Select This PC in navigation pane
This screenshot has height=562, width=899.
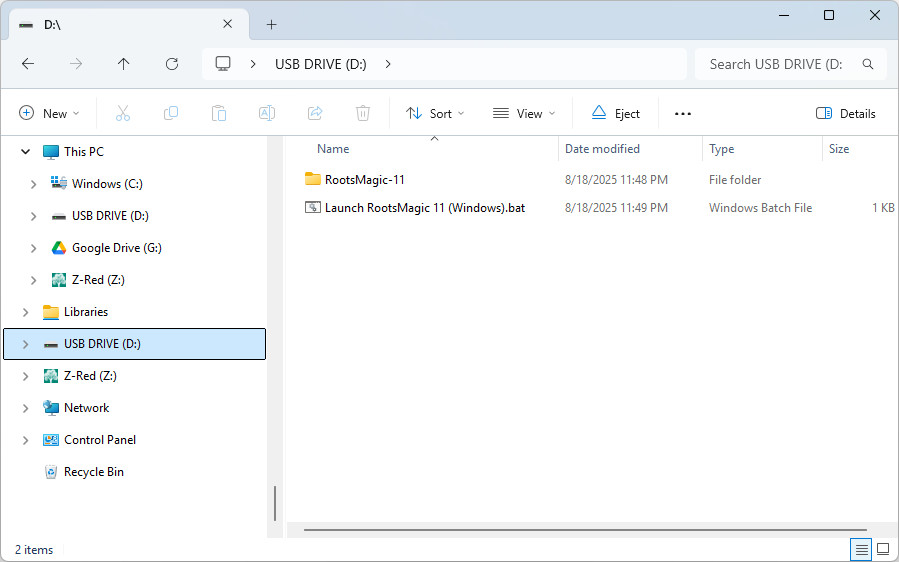[84, 151]
